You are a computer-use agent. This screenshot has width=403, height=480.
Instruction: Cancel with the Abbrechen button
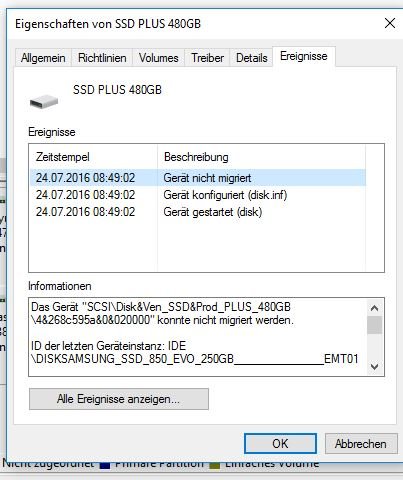point(361,444)
